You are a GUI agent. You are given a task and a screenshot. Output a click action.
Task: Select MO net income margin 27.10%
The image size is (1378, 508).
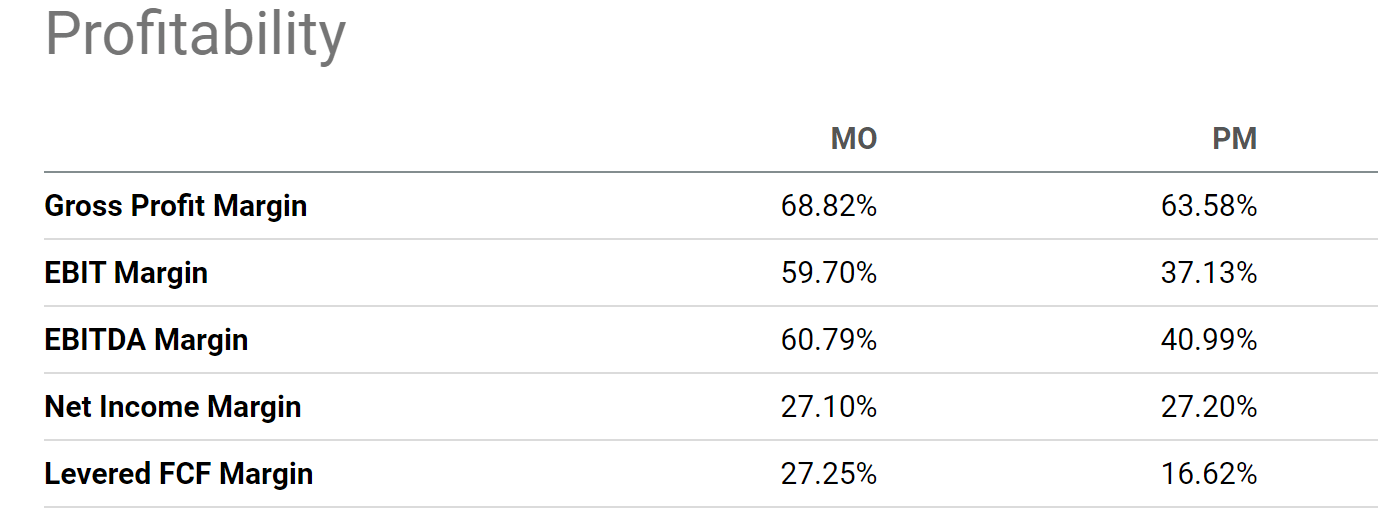(829, 407)
